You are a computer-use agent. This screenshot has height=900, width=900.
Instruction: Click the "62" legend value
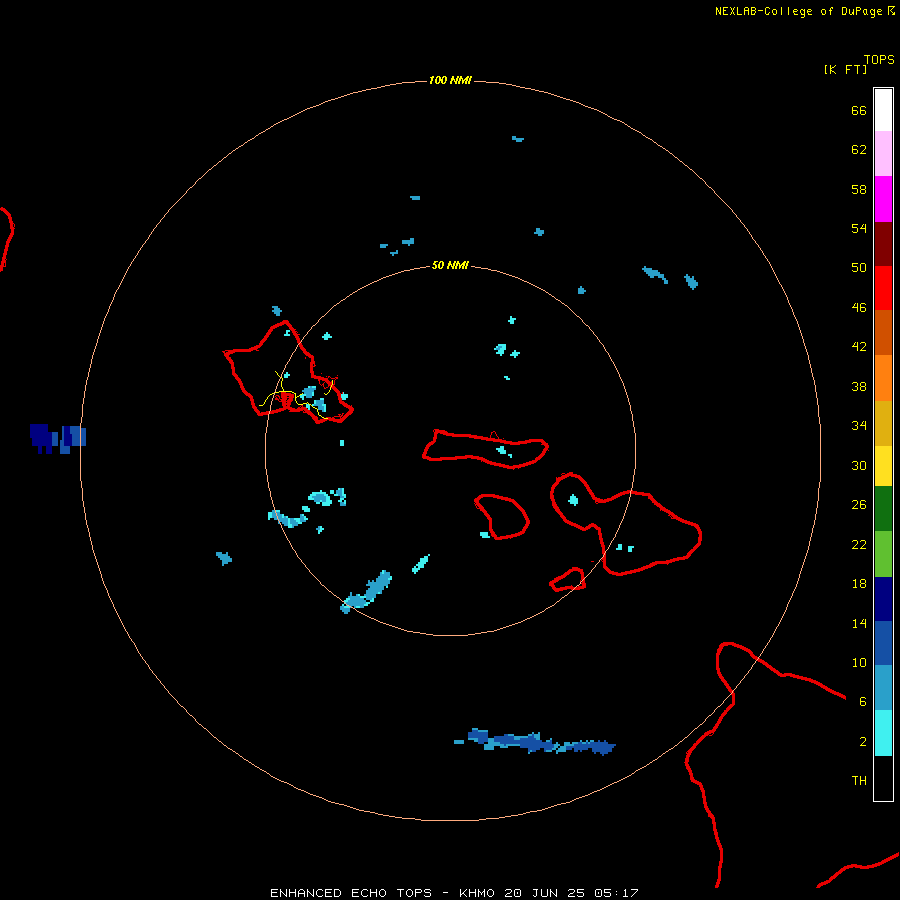859,150
